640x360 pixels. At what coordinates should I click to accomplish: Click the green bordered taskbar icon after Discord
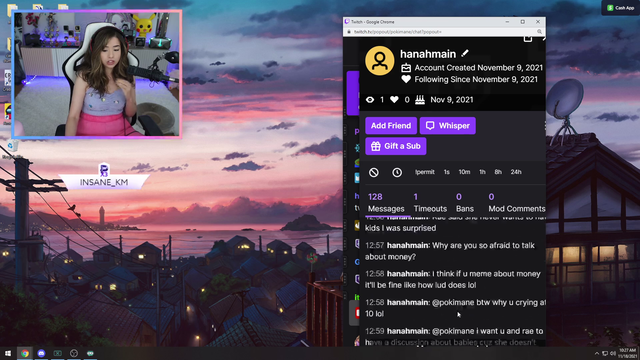coord(58,353)
